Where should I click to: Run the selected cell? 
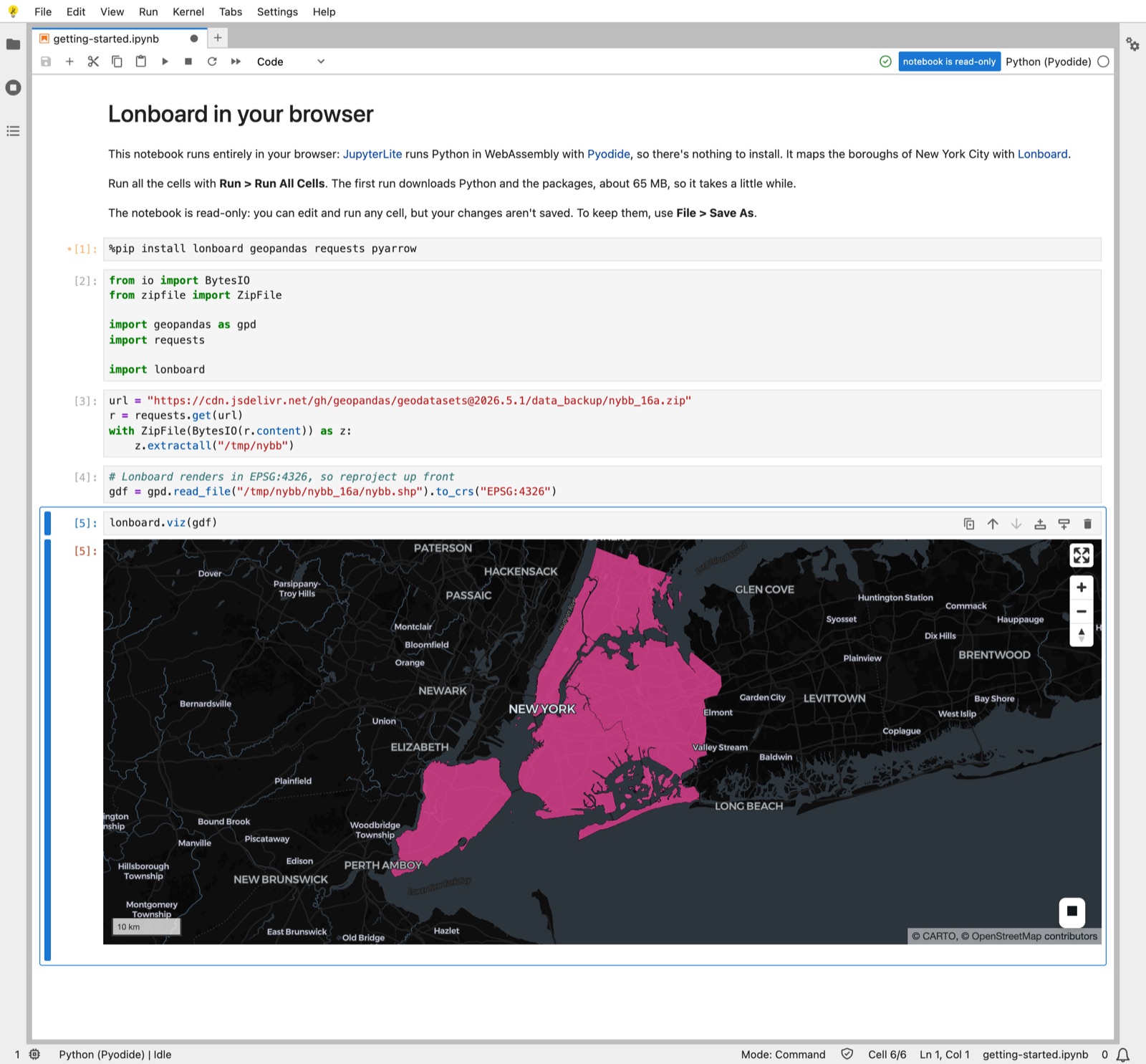[165, 62]
